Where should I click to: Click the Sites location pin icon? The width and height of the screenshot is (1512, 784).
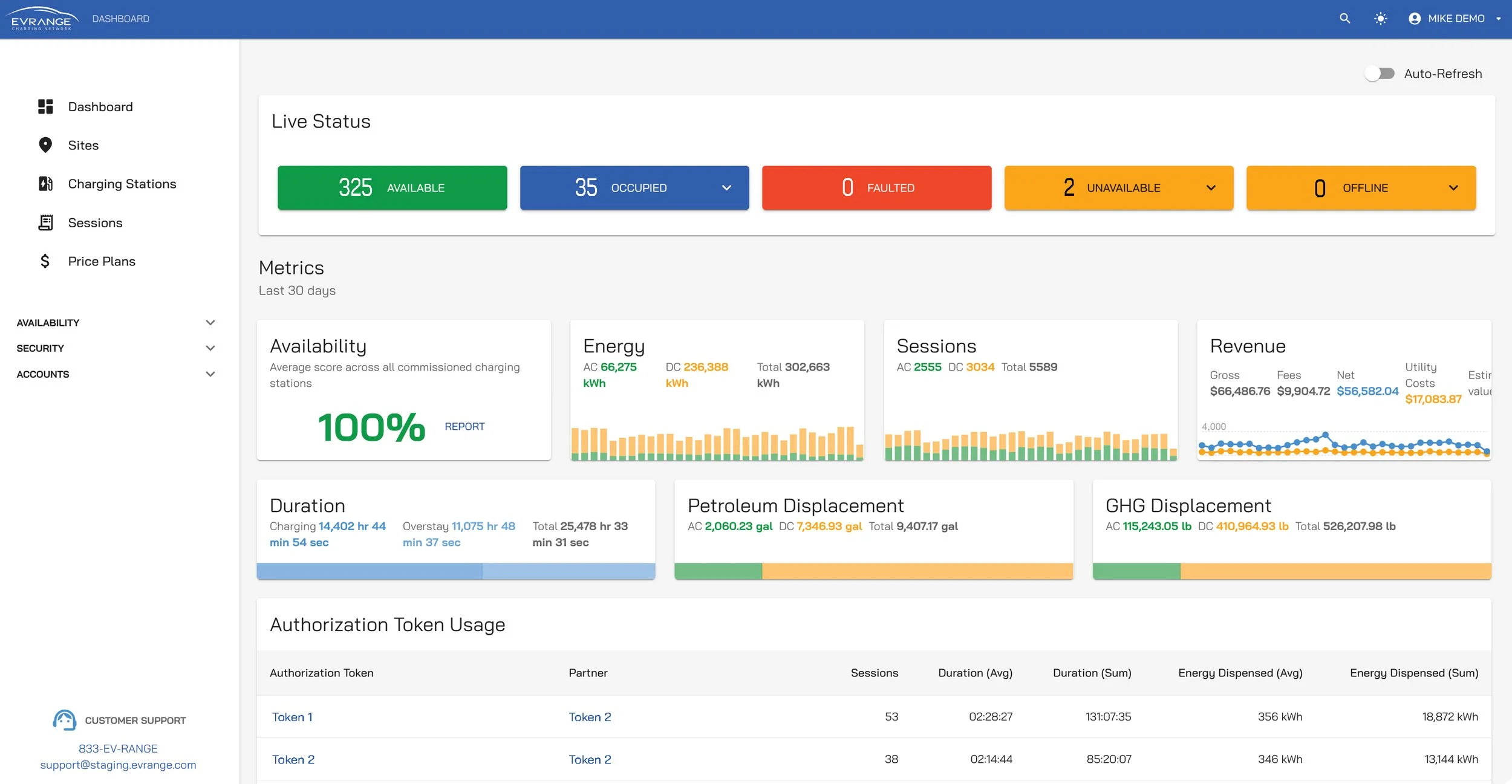coord(45,145)
